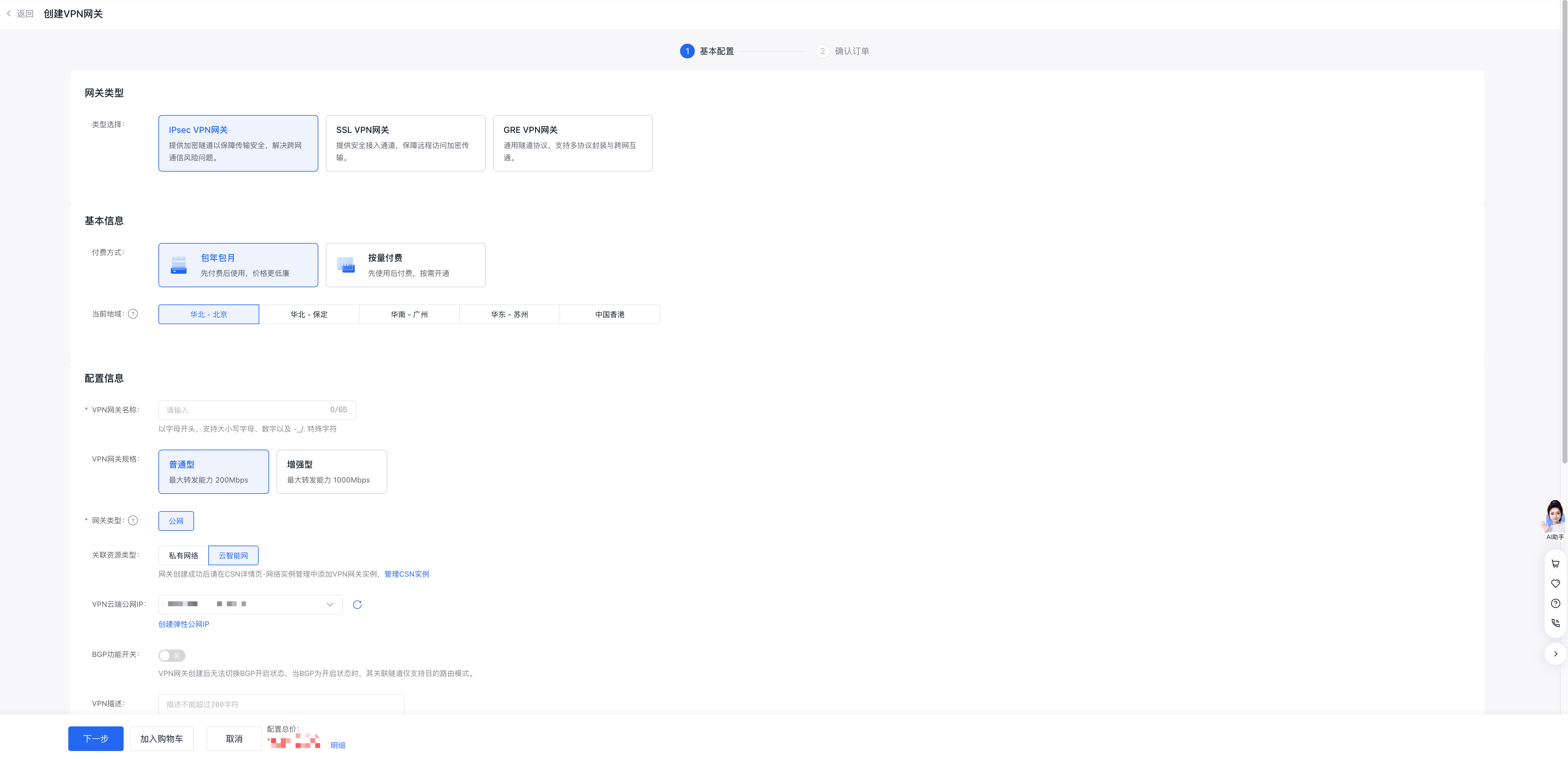Image resolution: width=1568 pixels, height=759 pixels.
Task: Select 按量付费 payment method
Action: point(405,265)
